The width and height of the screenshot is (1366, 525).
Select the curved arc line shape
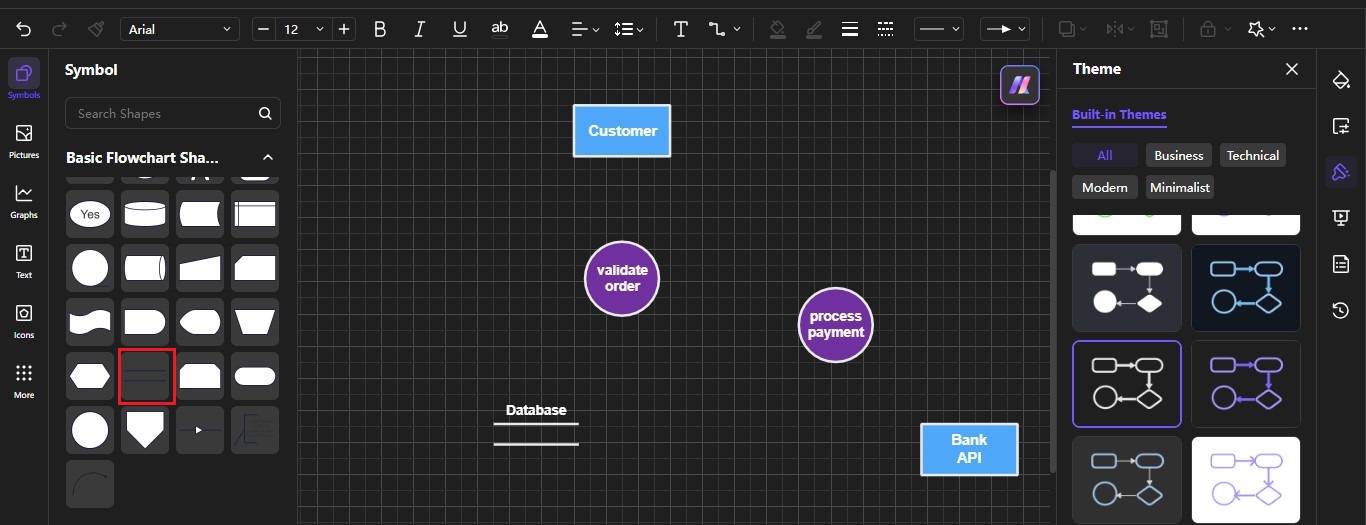click(90, 484)
